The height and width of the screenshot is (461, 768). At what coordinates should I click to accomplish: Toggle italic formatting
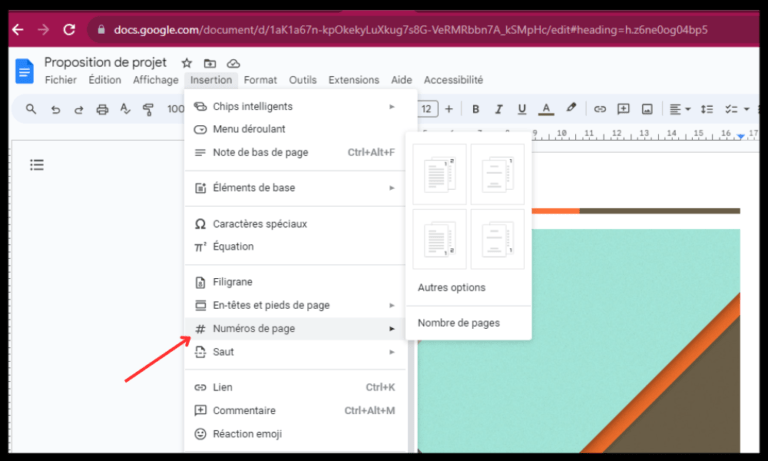pyautogui.click(x=499, y=109)
